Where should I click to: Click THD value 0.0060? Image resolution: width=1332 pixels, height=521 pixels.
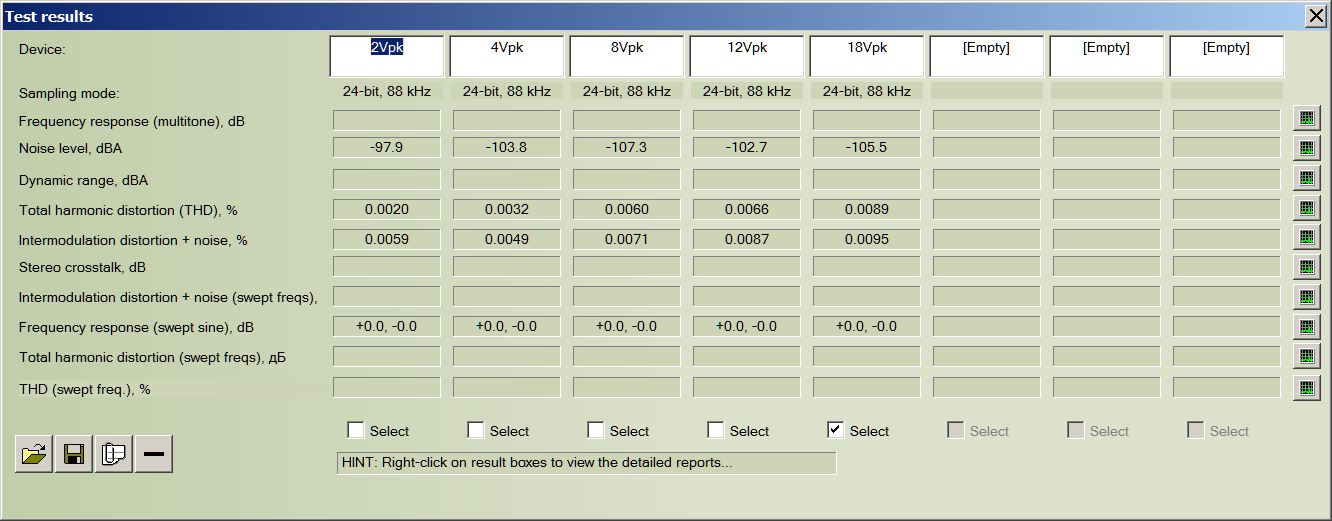point(627,209)
